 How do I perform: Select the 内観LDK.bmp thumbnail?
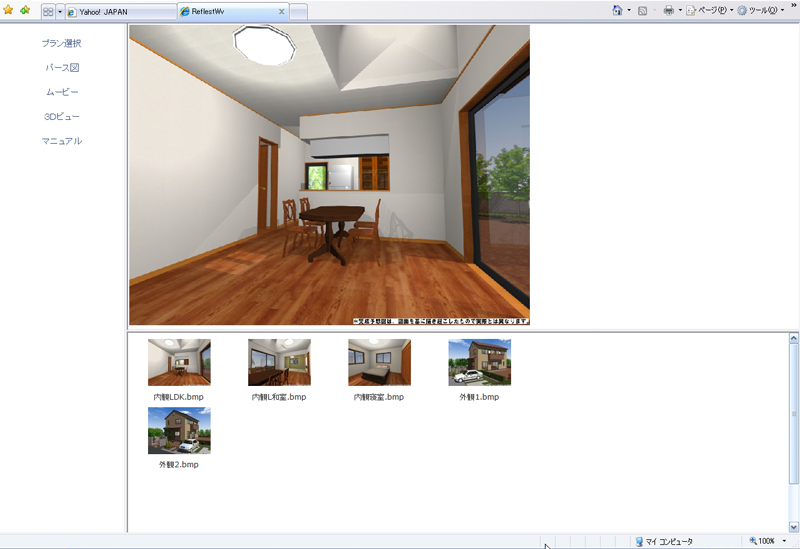(179, 362)
